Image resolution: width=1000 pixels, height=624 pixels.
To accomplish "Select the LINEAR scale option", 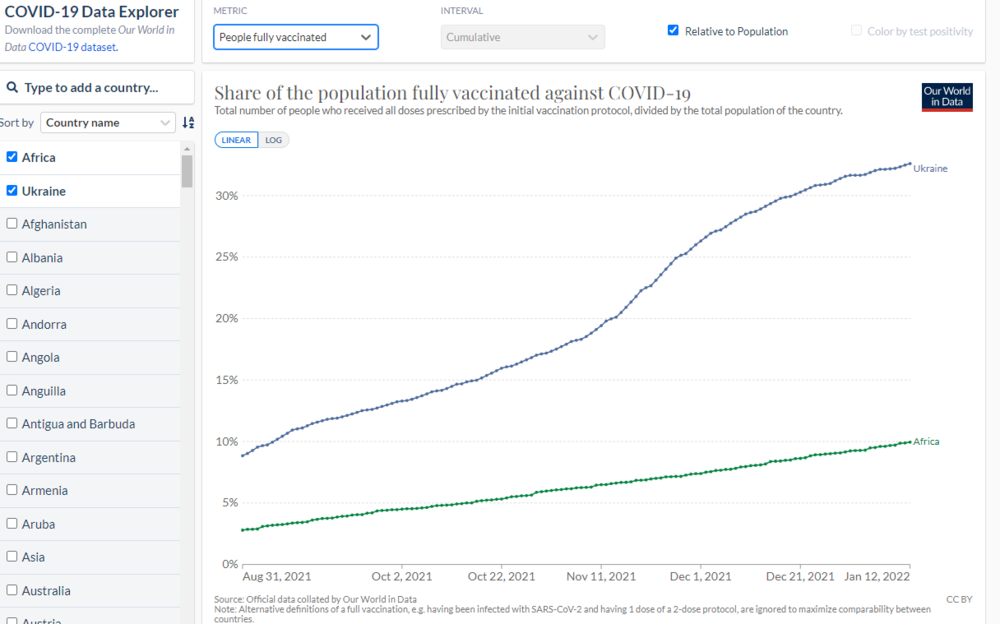I will pyautogui.click(x=236, y=140).
